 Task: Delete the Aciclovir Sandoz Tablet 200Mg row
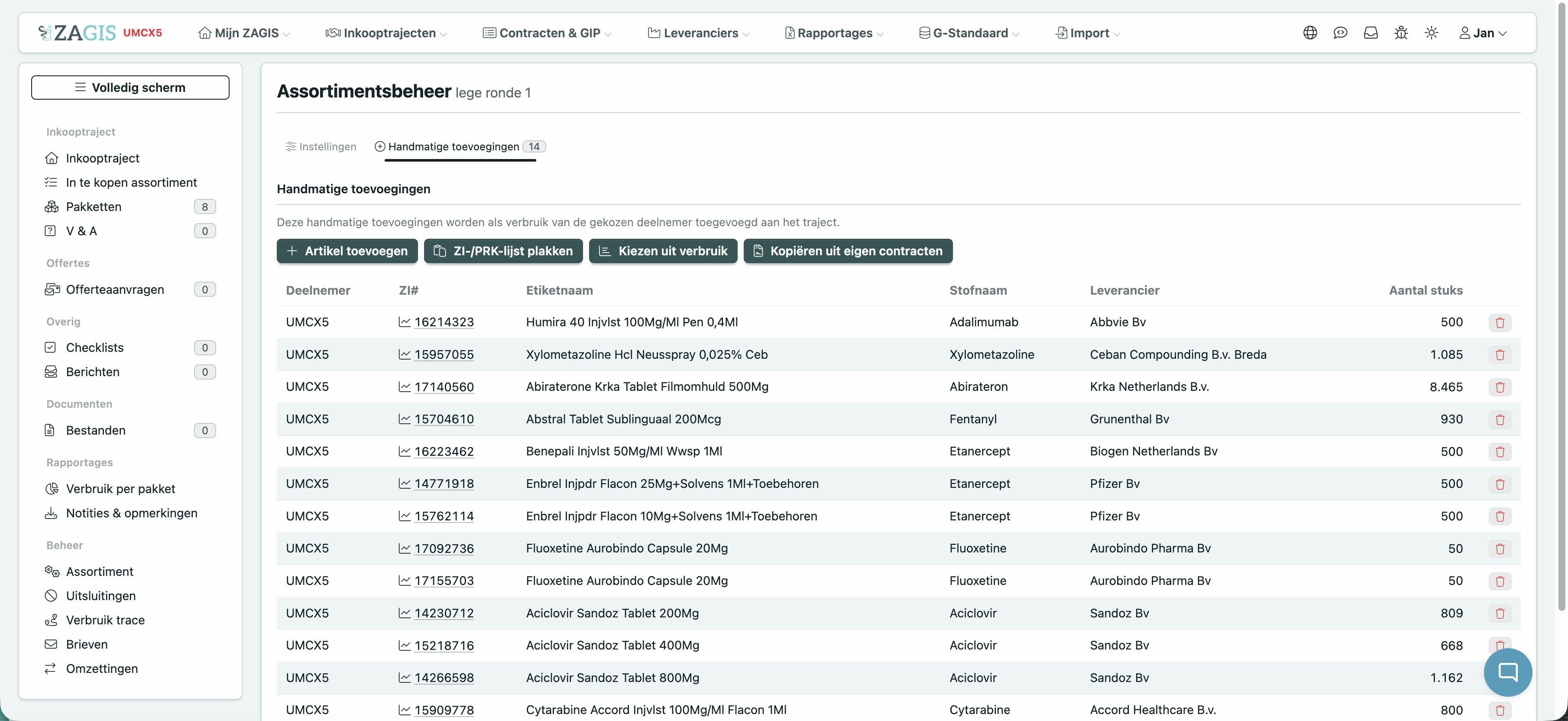[x=1500, y=613]
